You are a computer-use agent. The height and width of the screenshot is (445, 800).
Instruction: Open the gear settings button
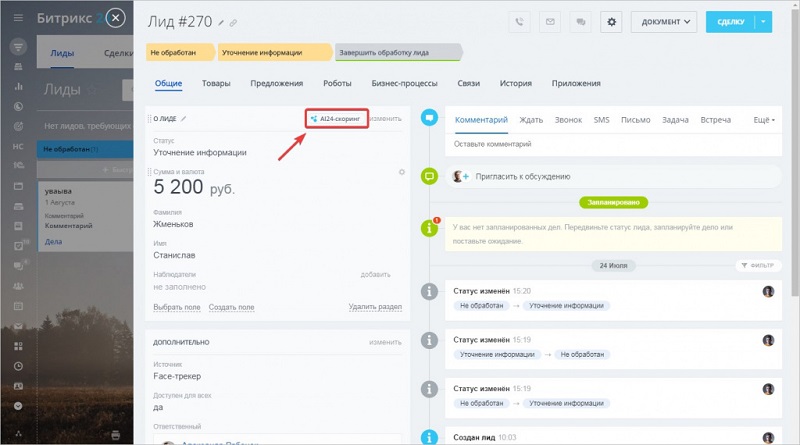(611, 22)
